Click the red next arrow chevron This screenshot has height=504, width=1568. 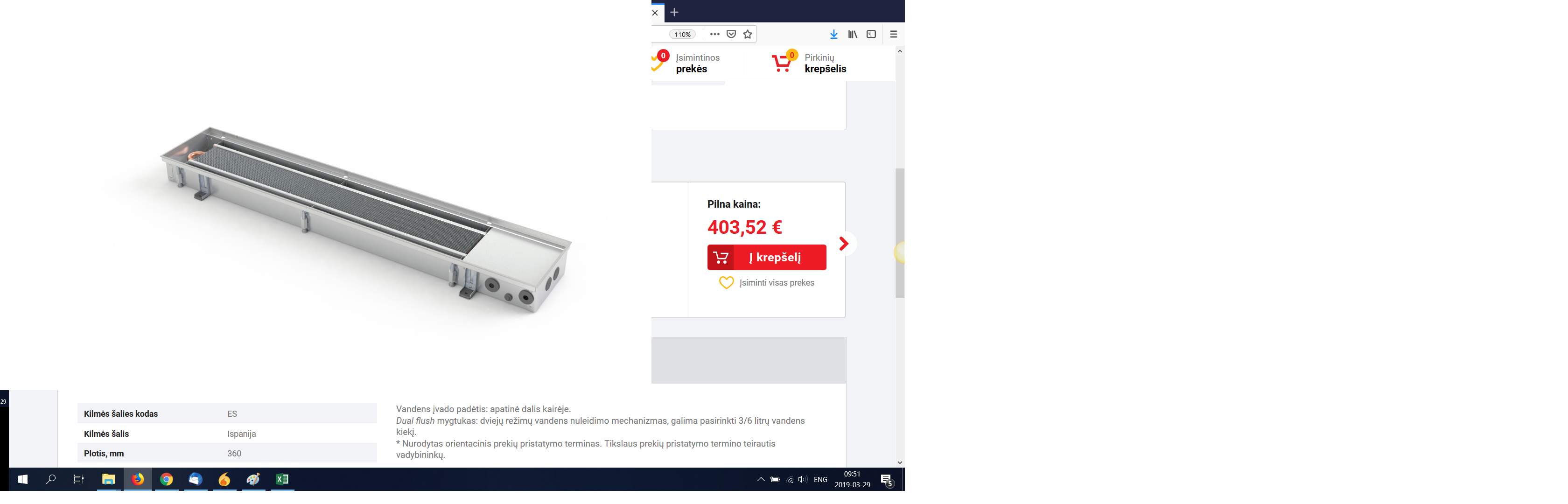click(x=844, y=244)
